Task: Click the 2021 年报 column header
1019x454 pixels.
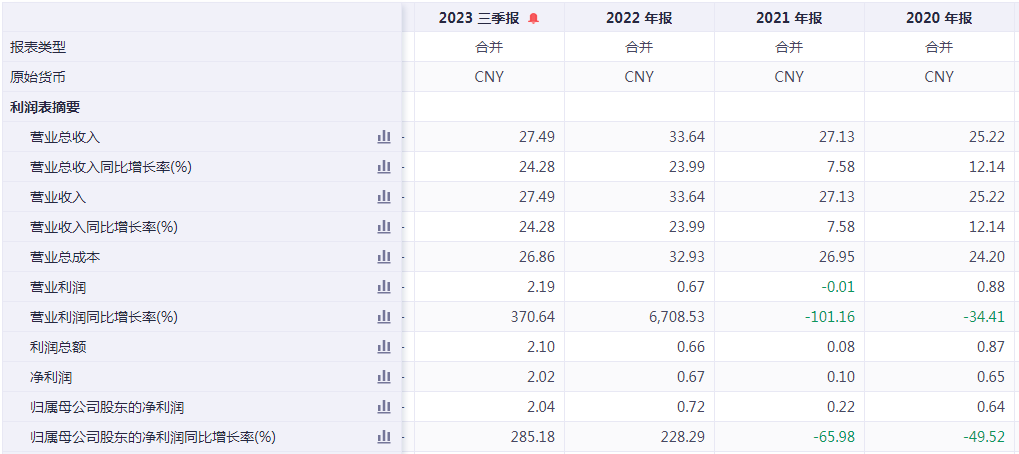Action: point(789,18)
